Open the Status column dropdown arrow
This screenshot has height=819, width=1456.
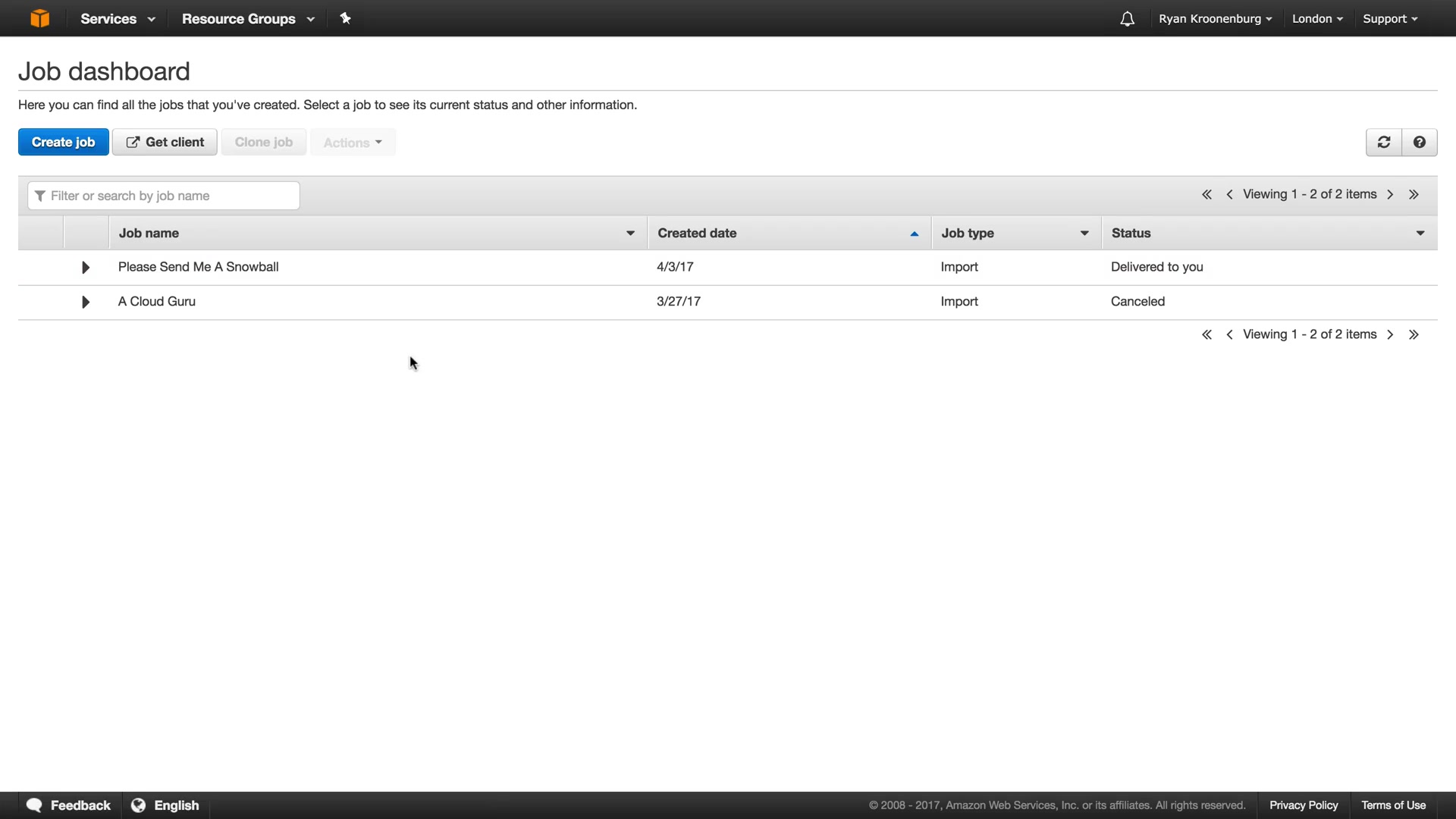tap(1420, 234)
